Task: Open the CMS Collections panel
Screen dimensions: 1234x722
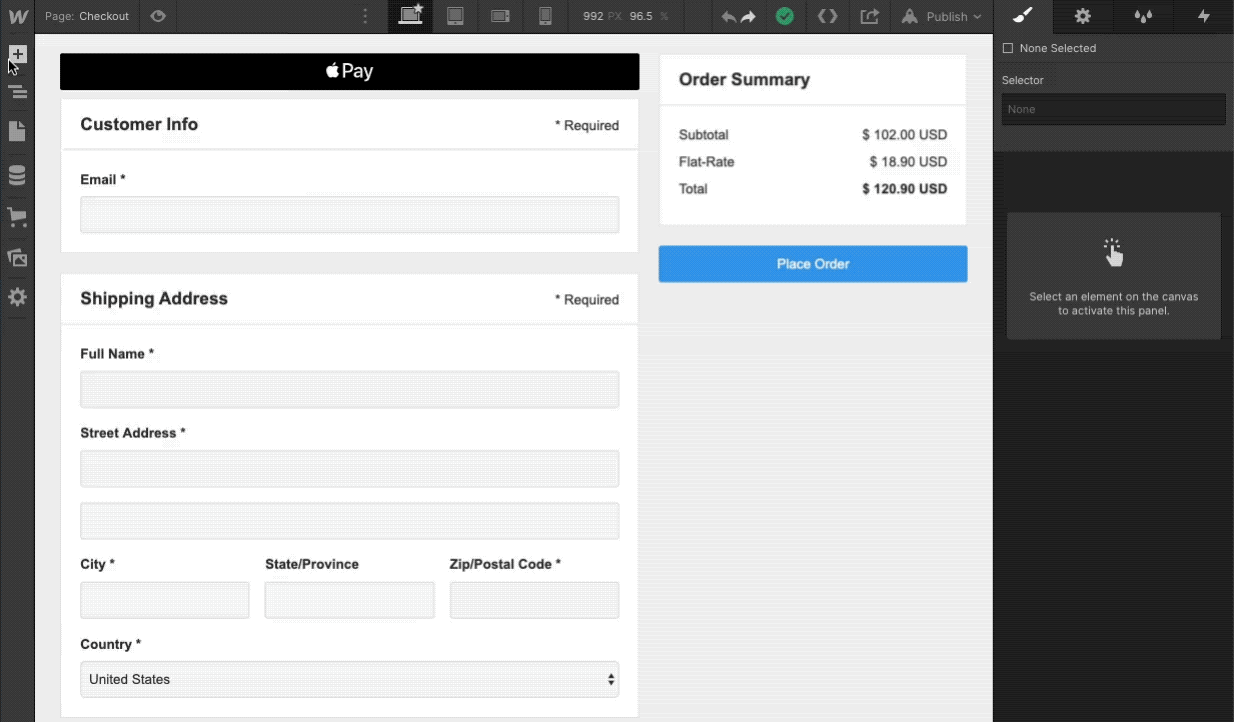Action: pos(17,174)
